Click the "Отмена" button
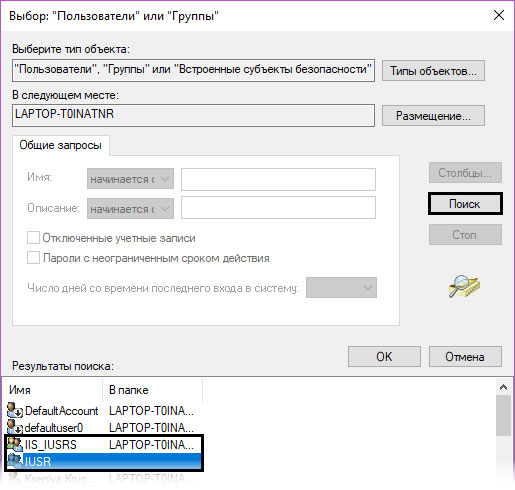515x490 pixels. [465, 357]
